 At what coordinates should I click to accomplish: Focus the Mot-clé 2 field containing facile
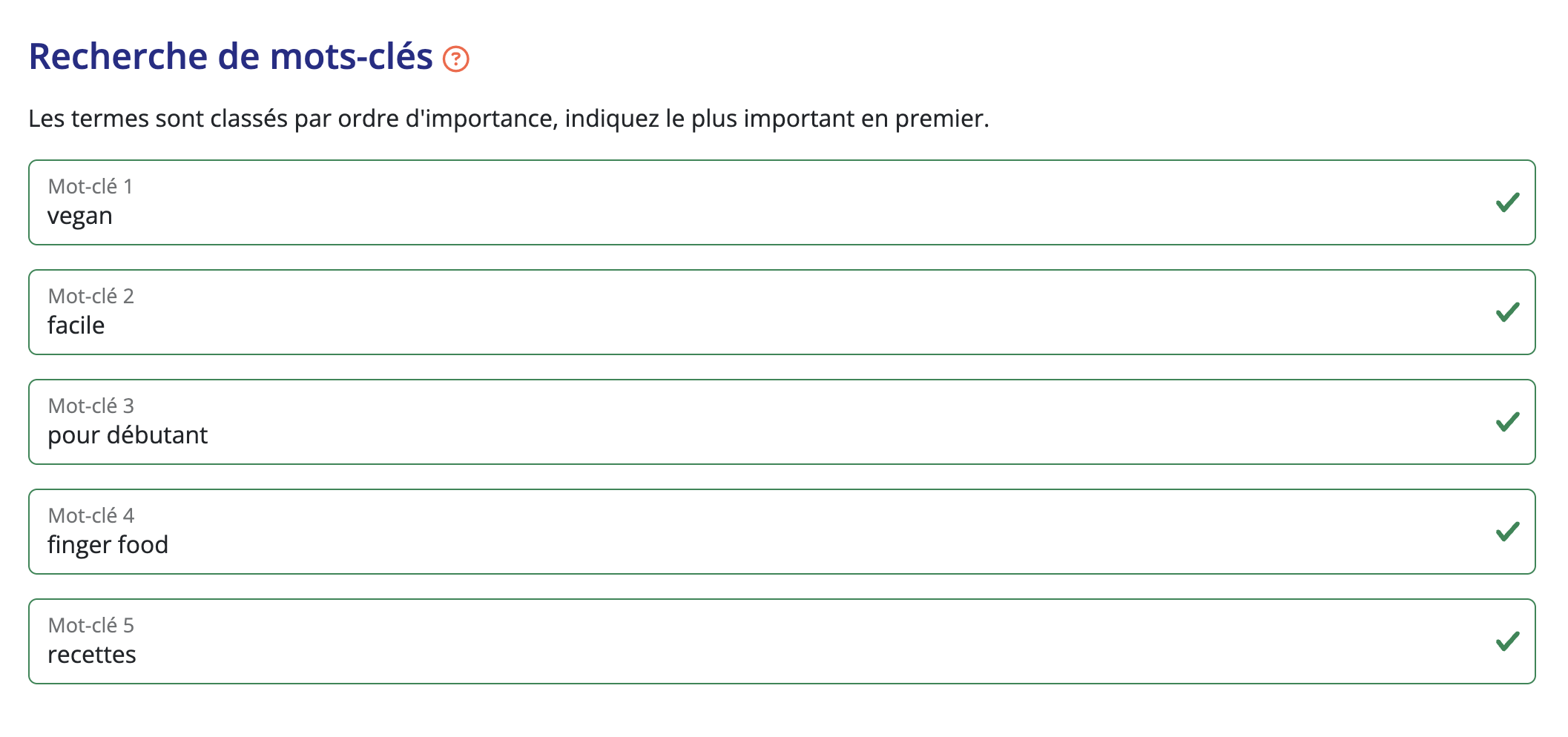click(x=782, y=312)
